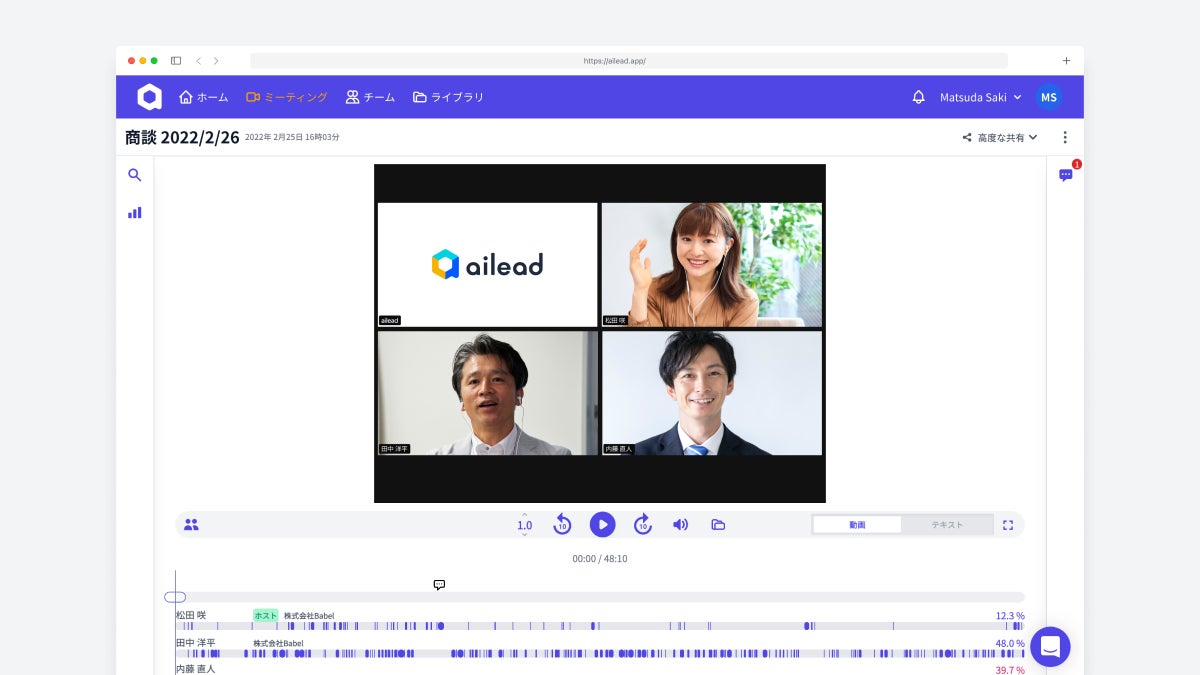Click the playhead handle on the seek bar
This screenshot has height=675, width=1200.
pyautogui.click(x=175, y=597)
